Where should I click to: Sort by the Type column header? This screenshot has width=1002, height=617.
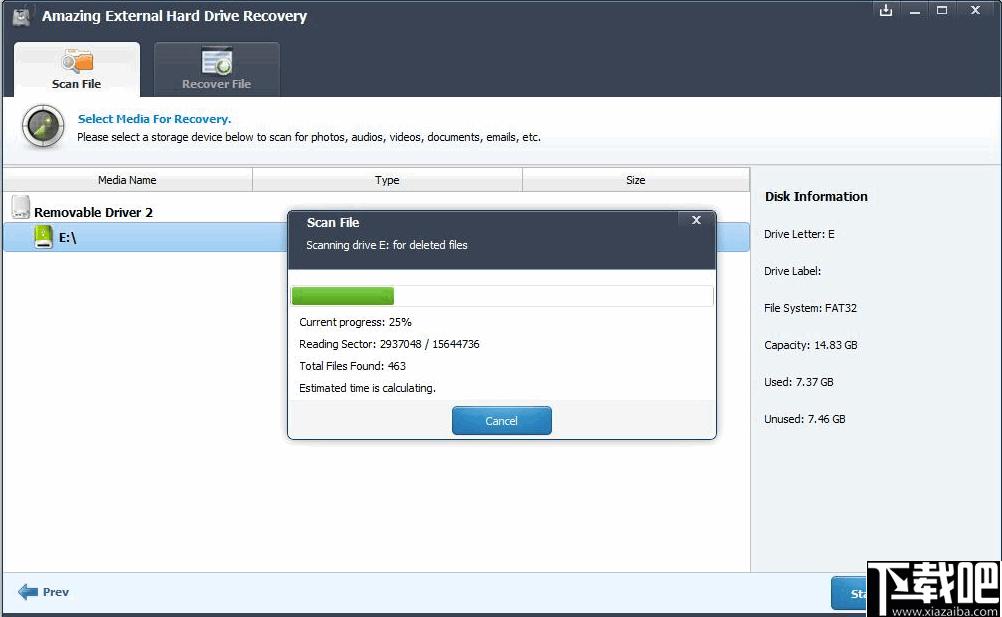(387, 180)
